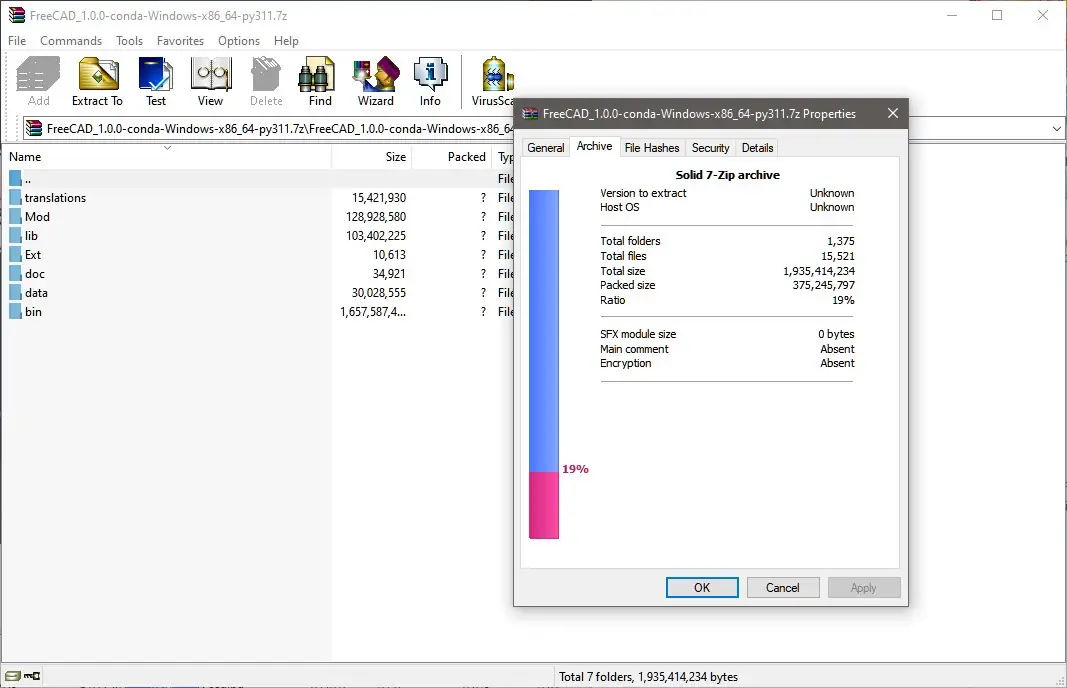Open the Info toolbar icon

click(x=430, y=82)
